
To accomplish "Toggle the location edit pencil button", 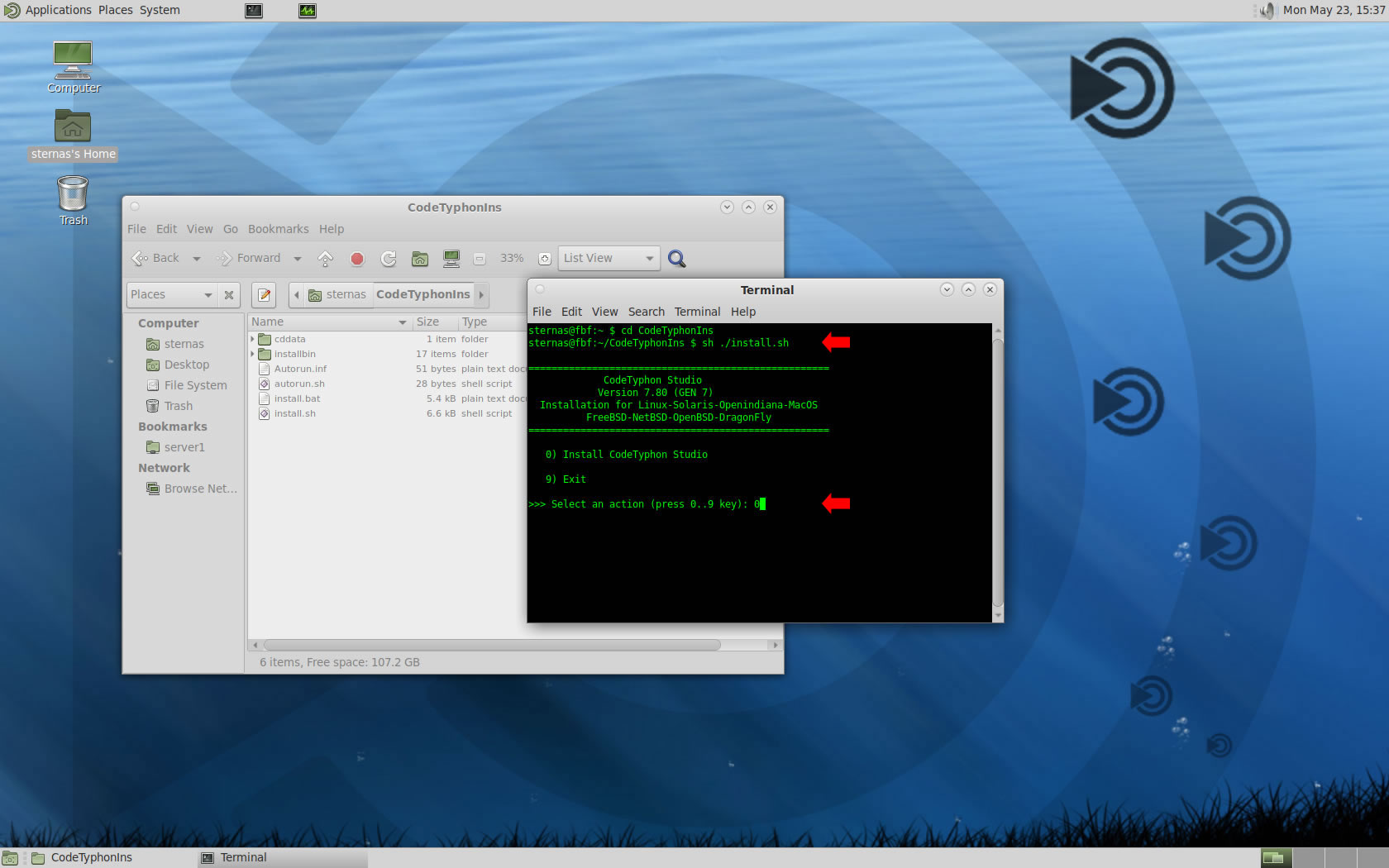I will coord(265,294).
